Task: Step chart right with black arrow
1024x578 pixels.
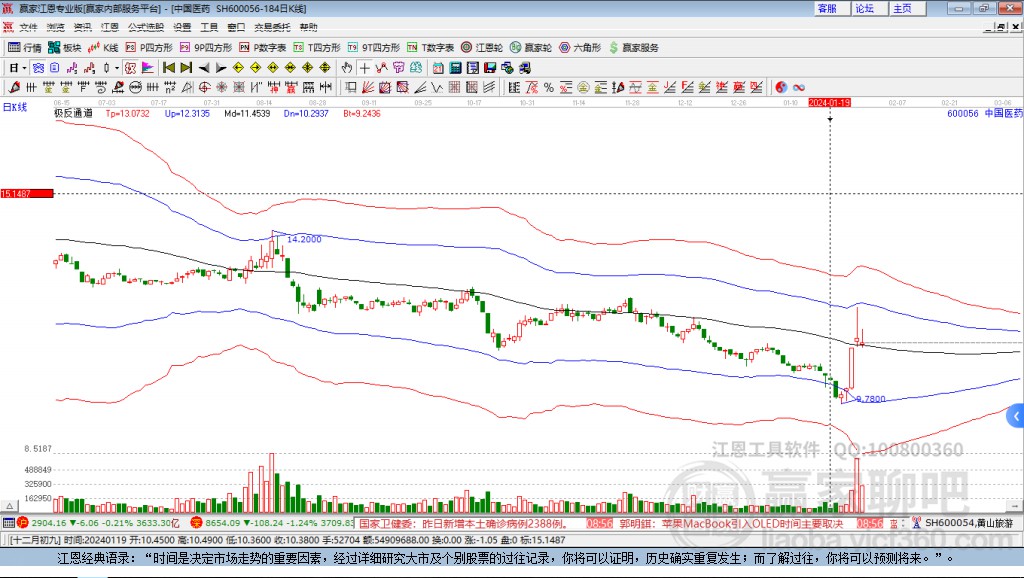Action: [x=221, y=68]
